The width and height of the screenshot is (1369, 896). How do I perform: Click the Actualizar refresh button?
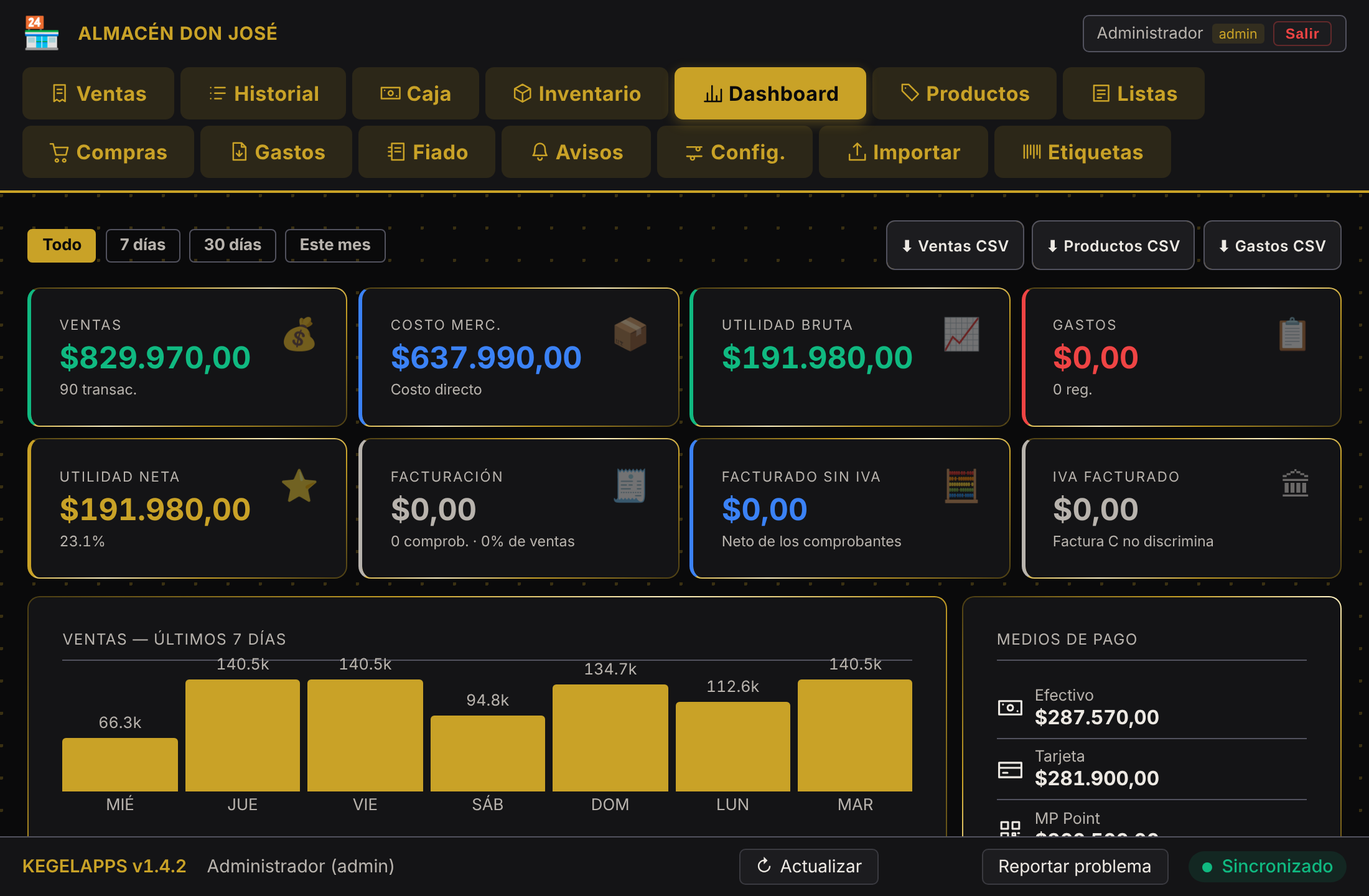[x=809, y=866]
